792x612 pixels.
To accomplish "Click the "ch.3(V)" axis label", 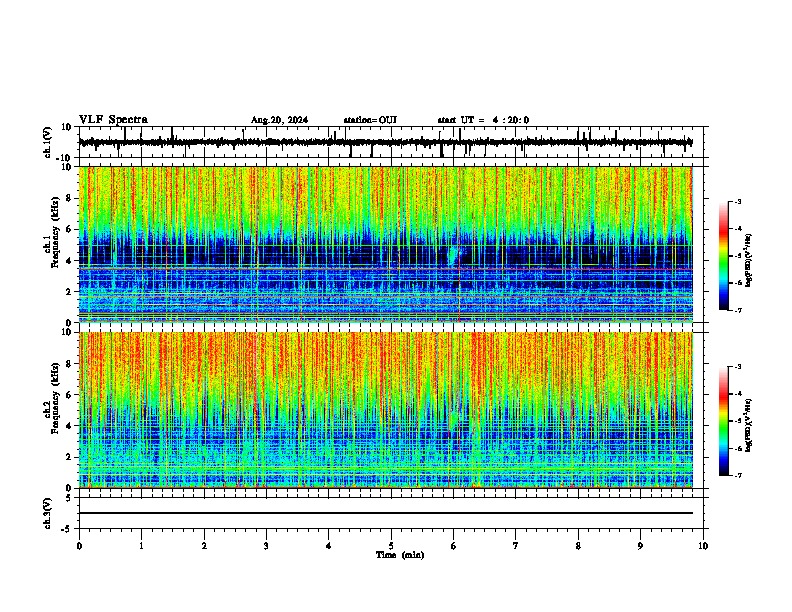I will (48, 513).
